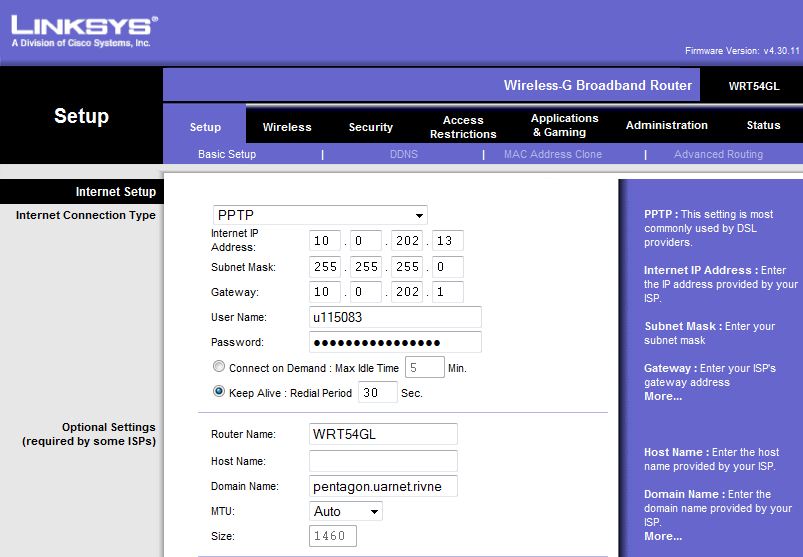Open the MTU Auto dropdown
The width and height of the screenshot is (803, 557).
coord(346,511)
